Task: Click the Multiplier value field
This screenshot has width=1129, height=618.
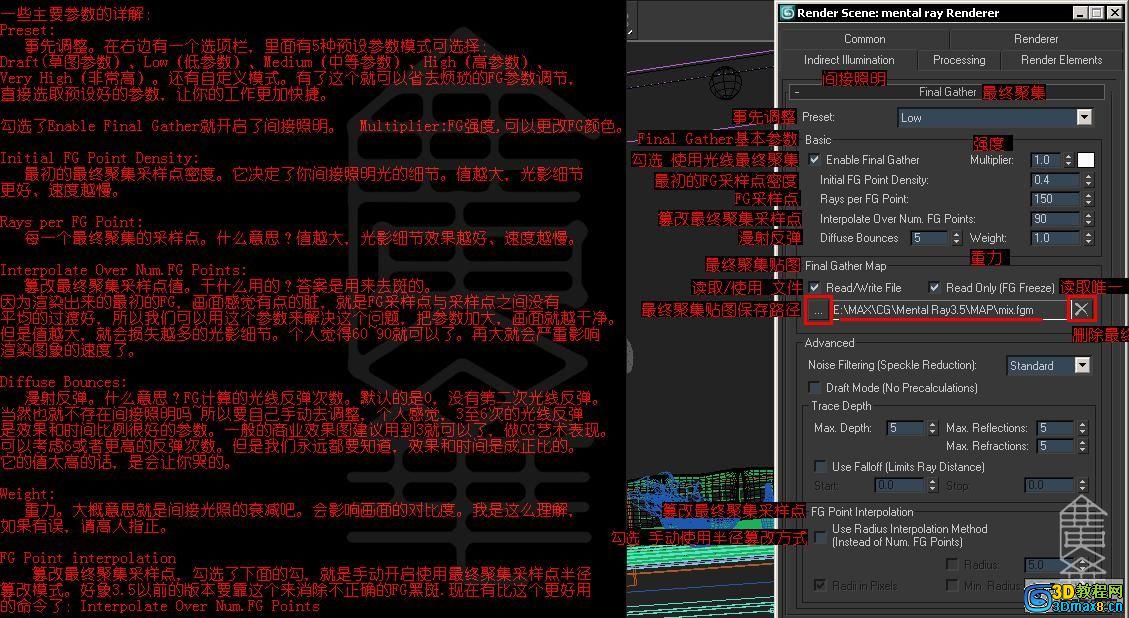Action: click(1047, 160)
